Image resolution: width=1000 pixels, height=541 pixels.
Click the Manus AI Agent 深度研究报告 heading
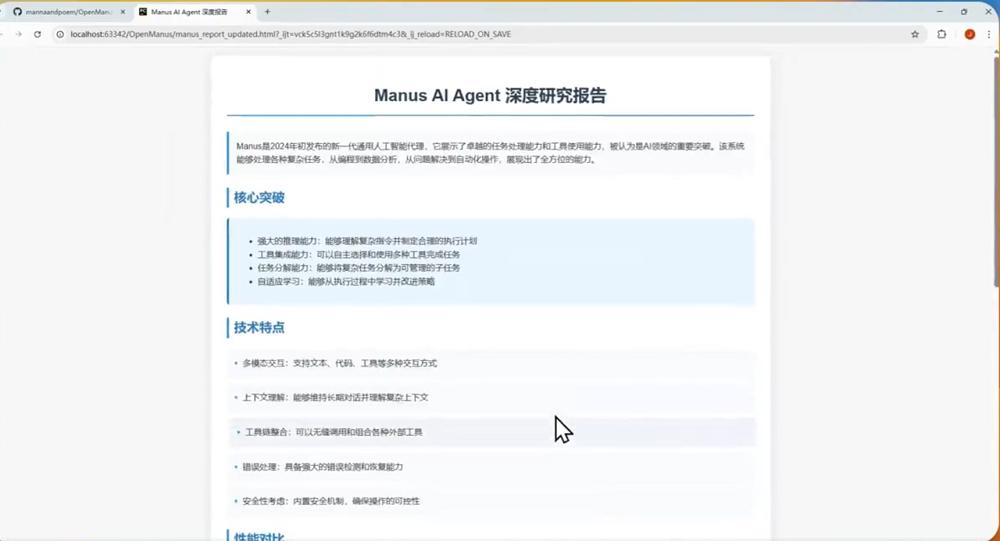[490, 96]
